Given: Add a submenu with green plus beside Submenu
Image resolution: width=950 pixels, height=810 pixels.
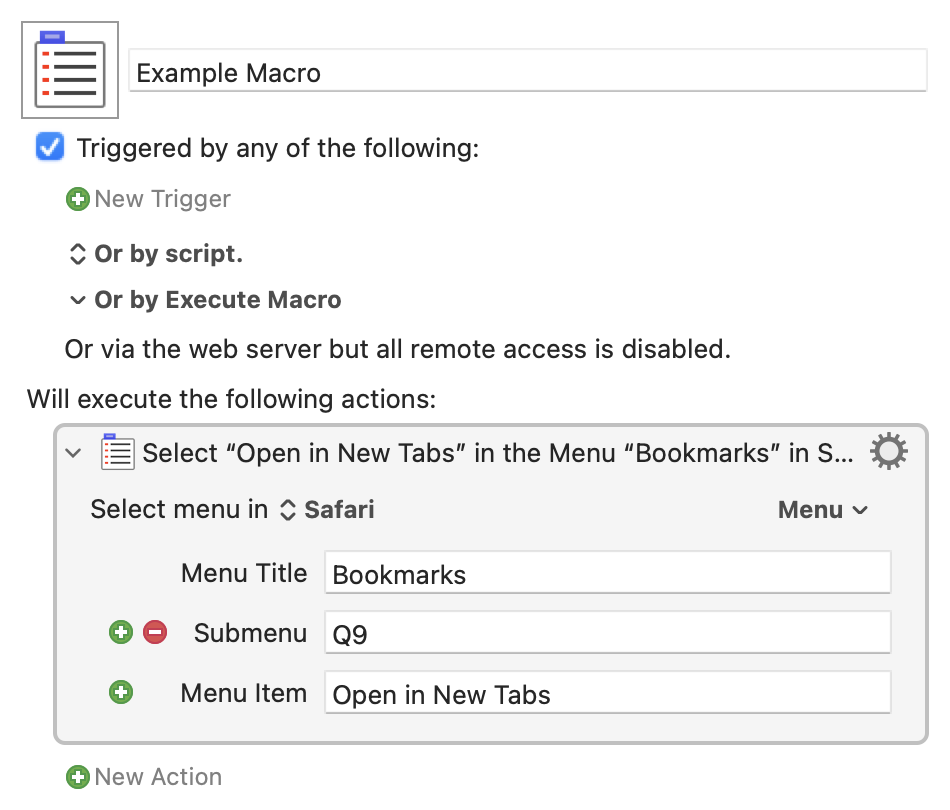Looking at the screenshot, I should tap(121, 632).
